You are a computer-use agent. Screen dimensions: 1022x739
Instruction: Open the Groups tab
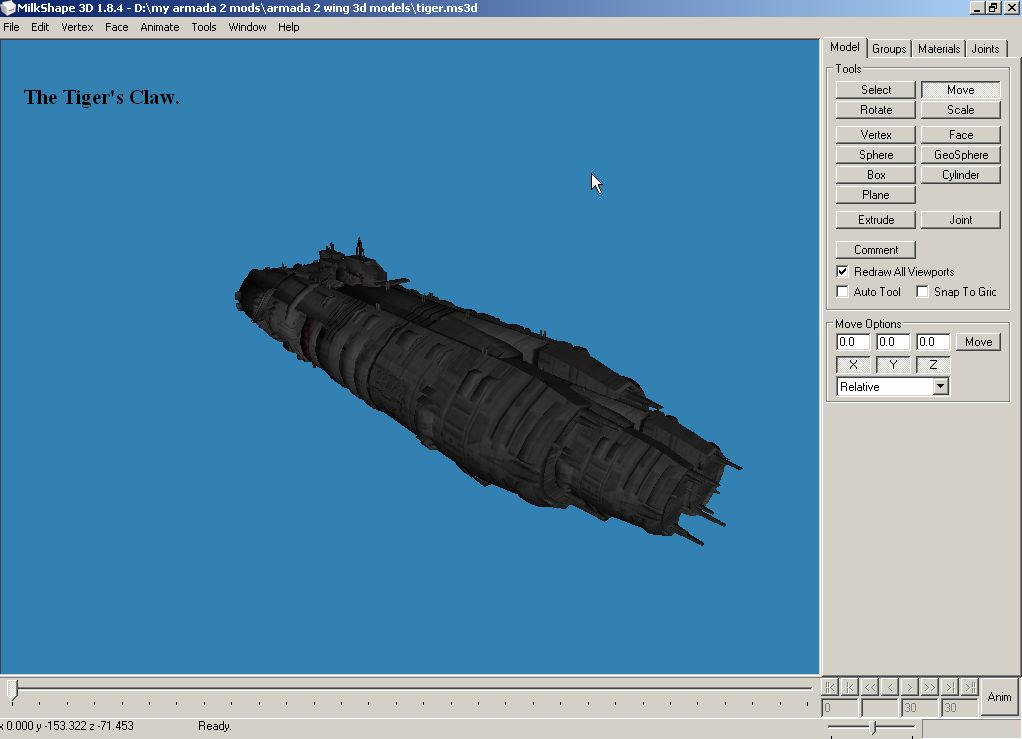tap(889, 49)
